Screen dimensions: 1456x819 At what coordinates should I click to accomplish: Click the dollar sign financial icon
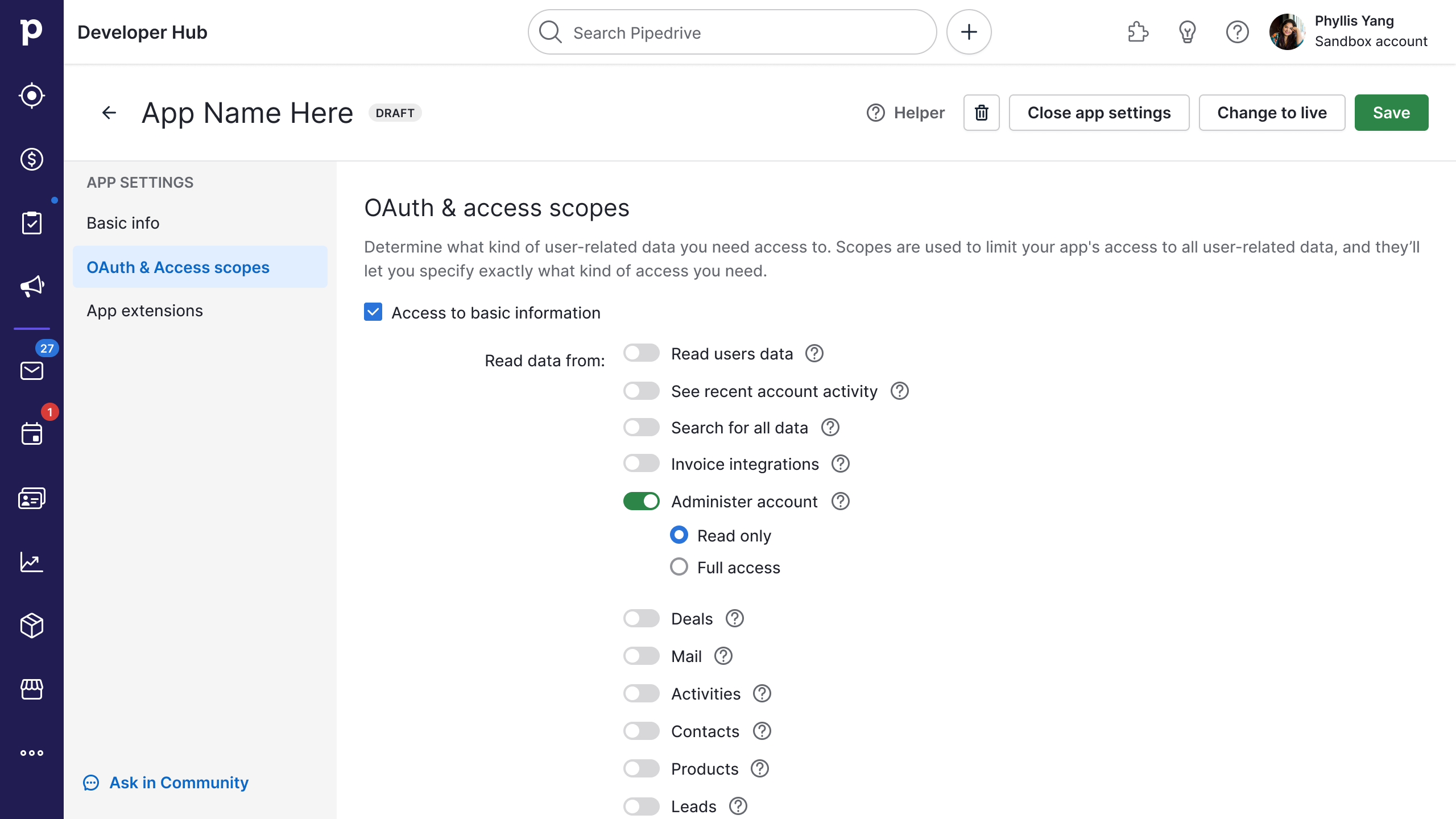pyautogui.click(x=32, y=159)
